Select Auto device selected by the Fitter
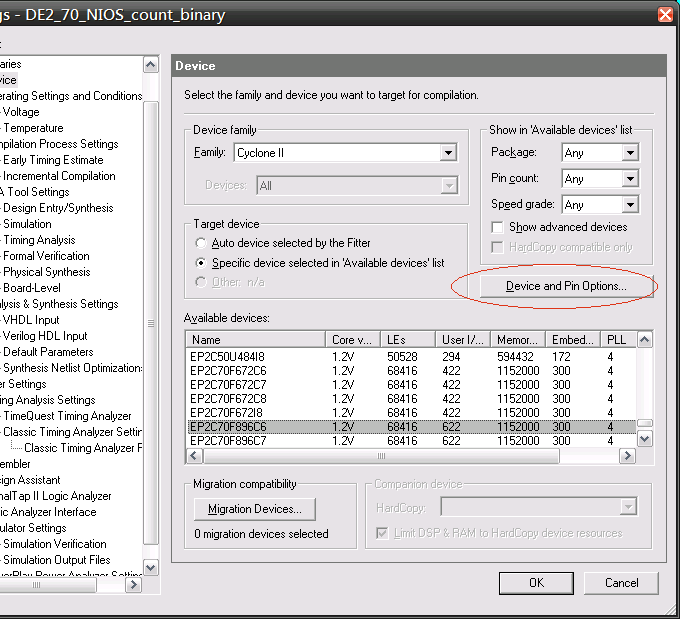680x619 pixels. 202,243
